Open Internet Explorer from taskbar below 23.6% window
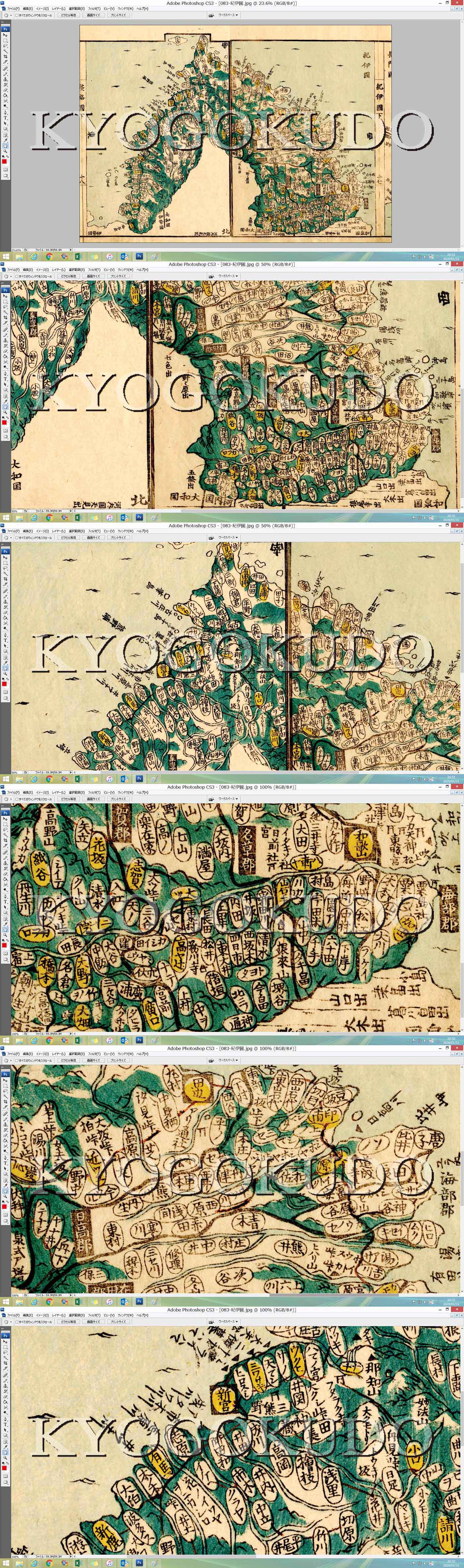The height and width of the screenshot is (1568, 464). point(34,257)
